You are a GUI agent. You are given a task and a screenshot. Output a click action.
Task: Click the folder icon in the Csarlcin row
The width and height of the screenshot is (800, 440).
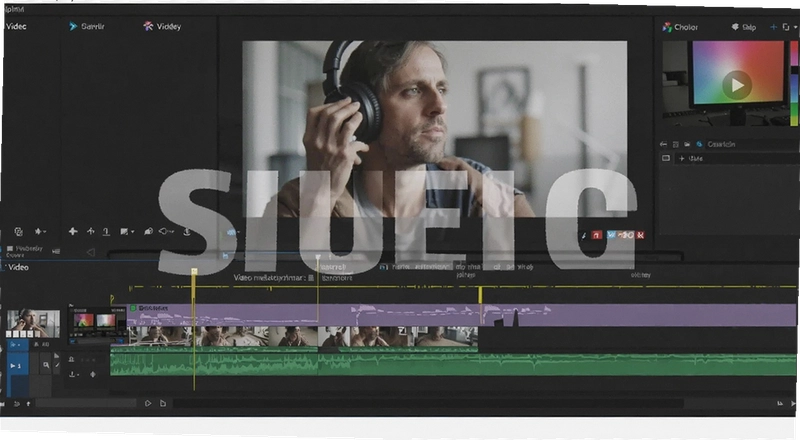coord(687,144)
